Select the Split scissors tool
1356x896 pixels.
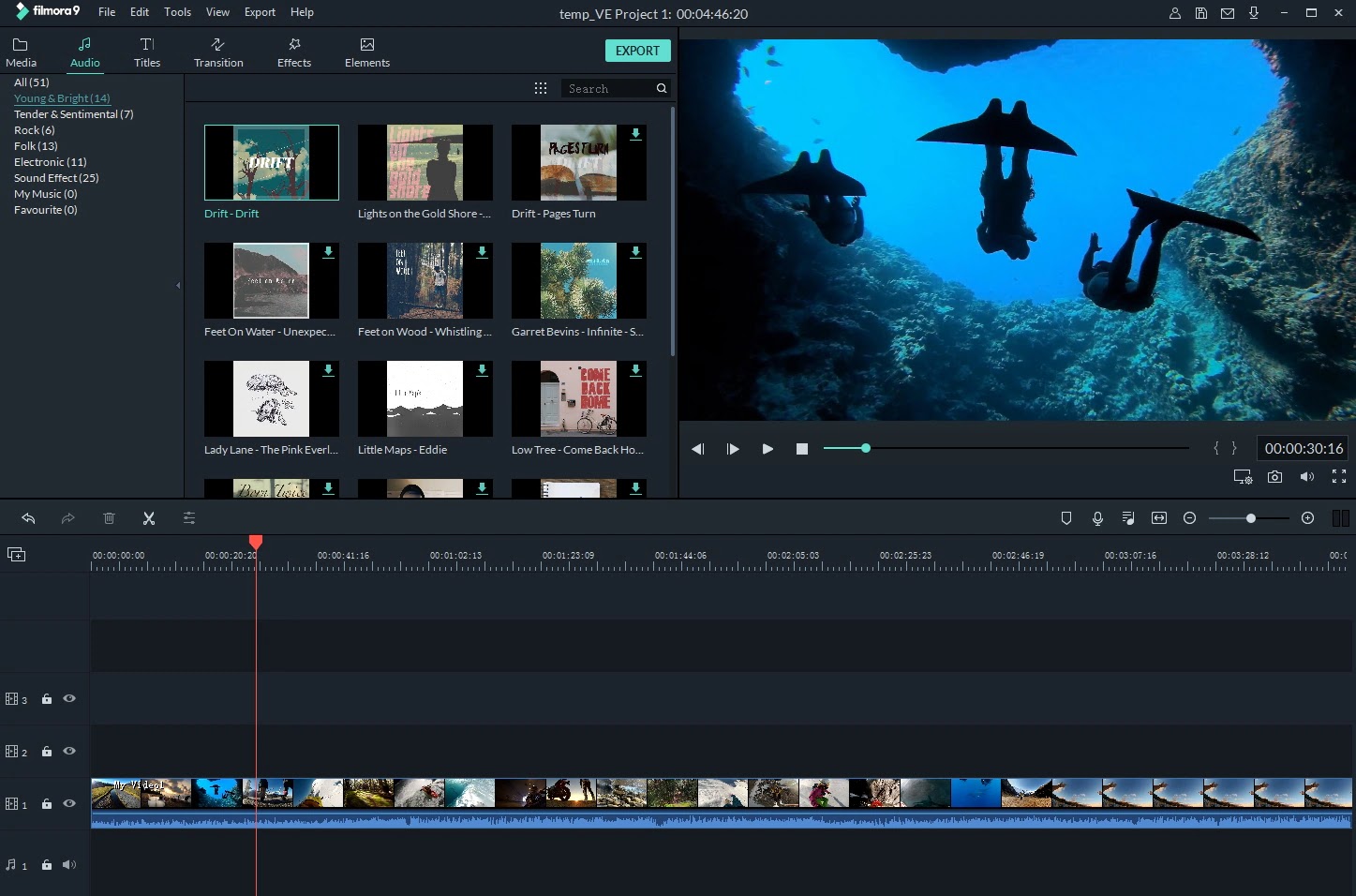tap(149, 517)
